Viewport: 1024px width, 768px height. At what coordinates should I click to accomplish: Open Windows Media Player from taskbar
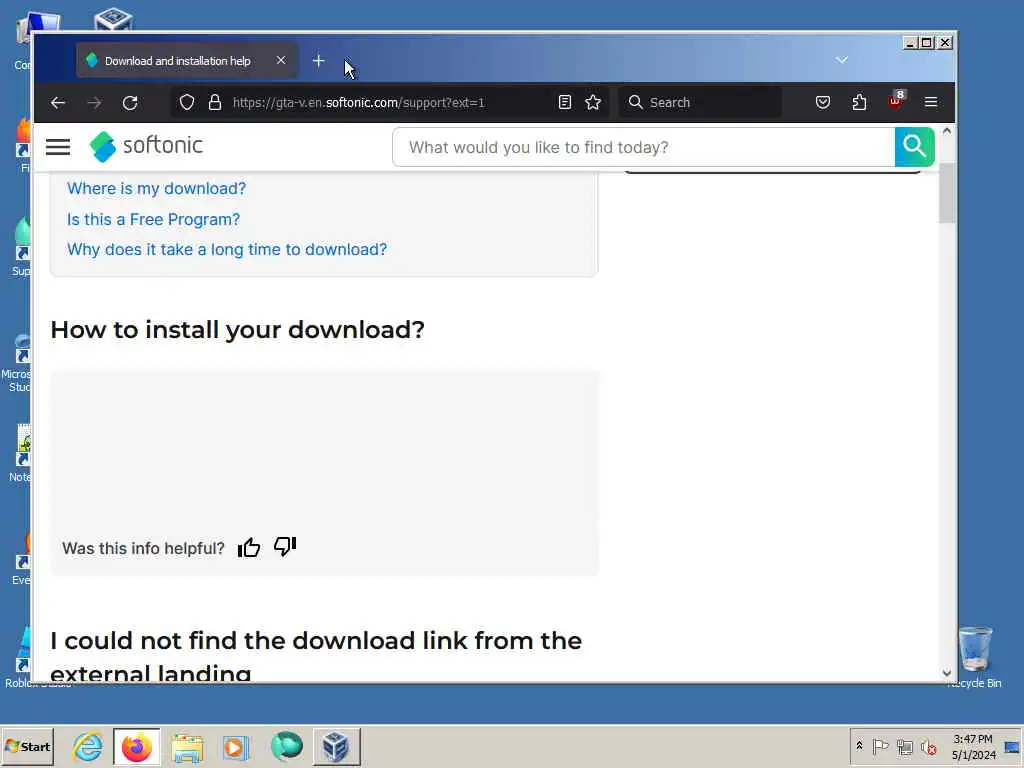236,746
